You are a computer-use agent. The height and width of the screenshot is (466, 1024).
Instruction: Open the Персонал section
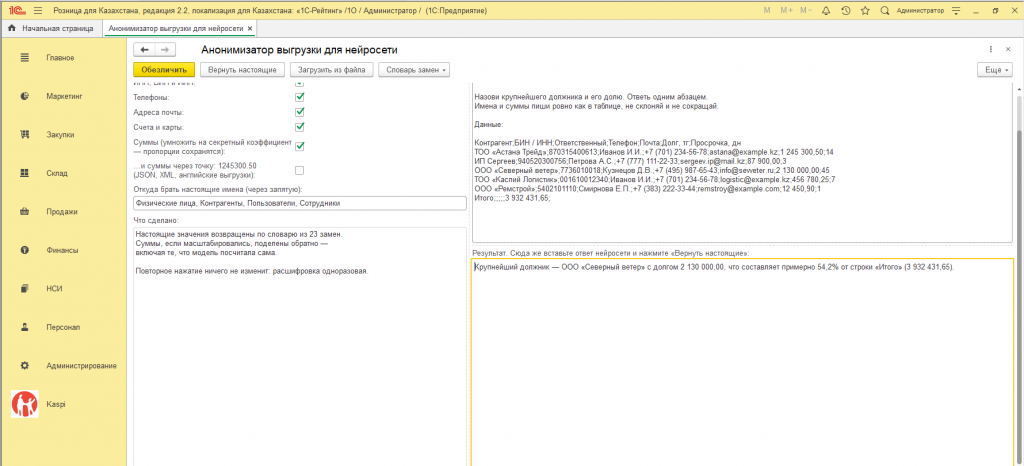click(x=63, y=327)
